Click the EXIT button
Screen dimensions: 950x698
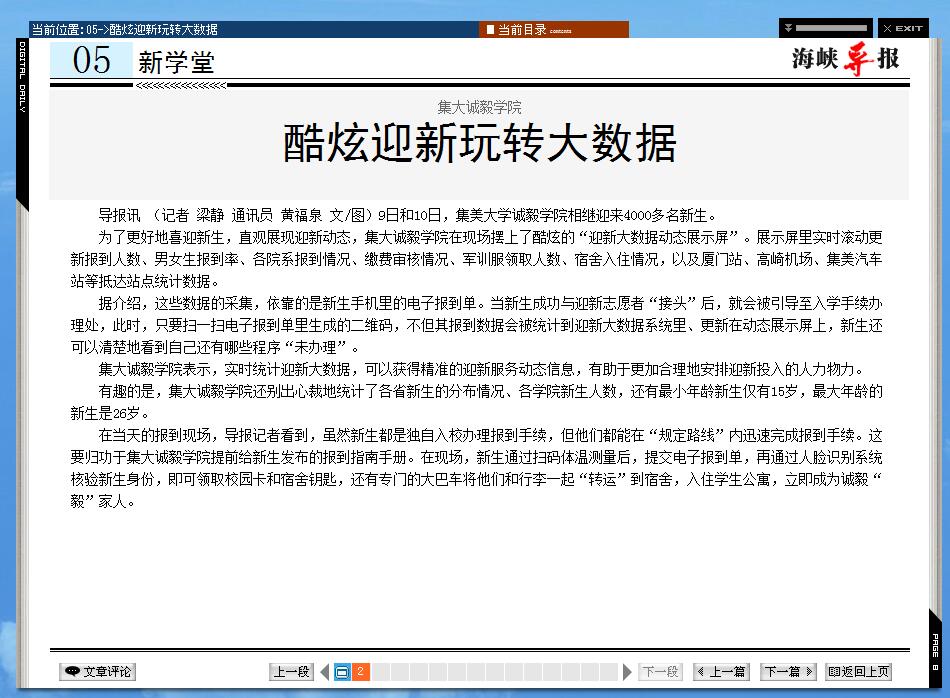point(903,28)
